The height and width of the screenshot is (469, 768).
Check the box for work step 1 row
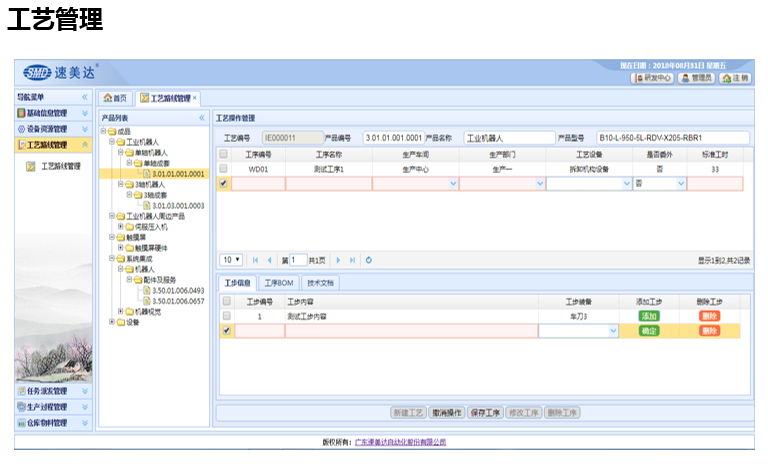(x=225, y=316)
